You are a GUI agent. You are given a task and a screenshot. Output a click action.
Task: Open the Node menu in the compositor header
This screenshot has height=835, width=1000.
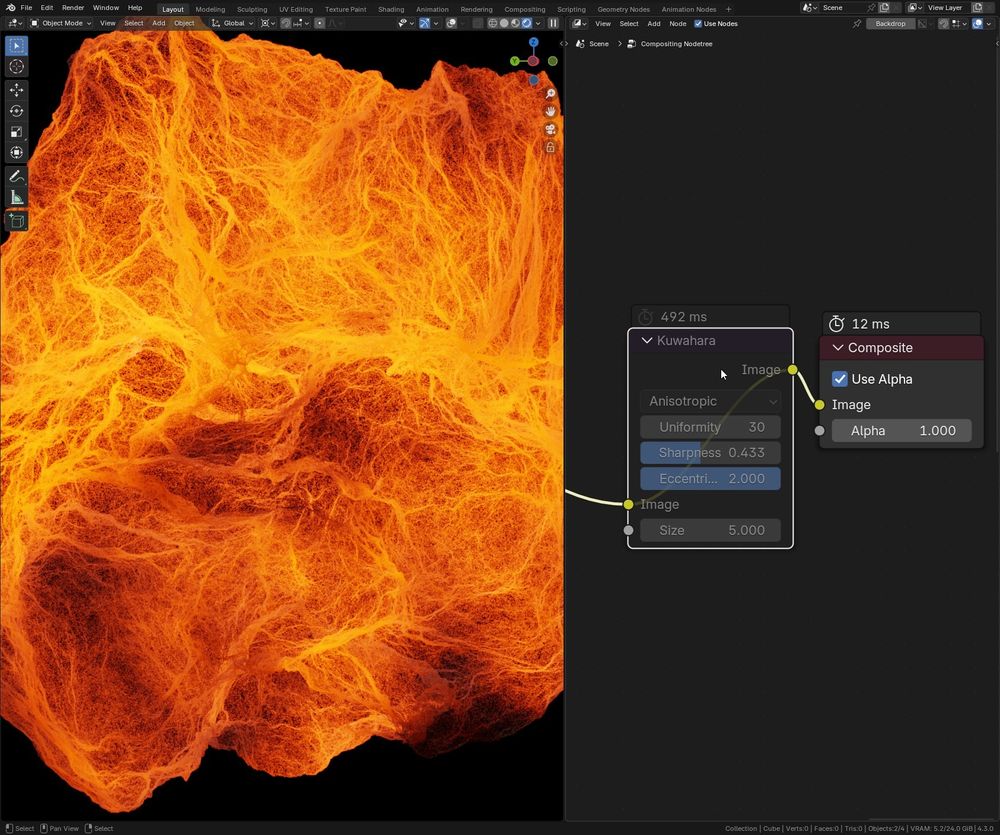pyautogui.click(x=677, y=23)
